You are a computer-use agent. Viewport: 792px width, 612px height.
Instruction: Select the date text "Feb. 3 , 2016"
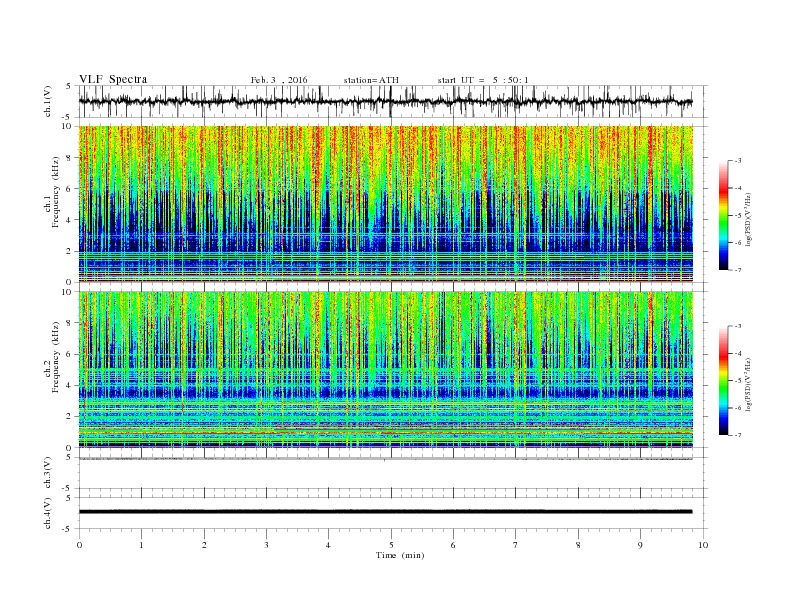279,80
